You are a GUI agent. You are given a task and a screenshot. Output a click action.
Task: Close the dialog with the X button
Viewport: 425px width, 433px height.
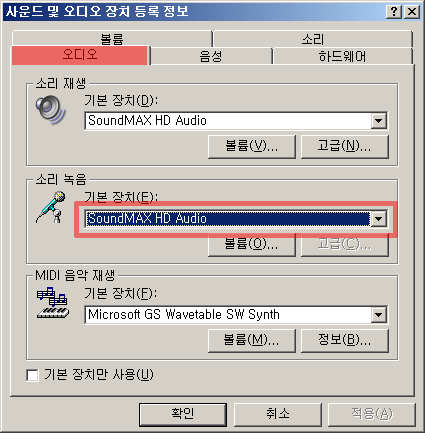[412, 12]
